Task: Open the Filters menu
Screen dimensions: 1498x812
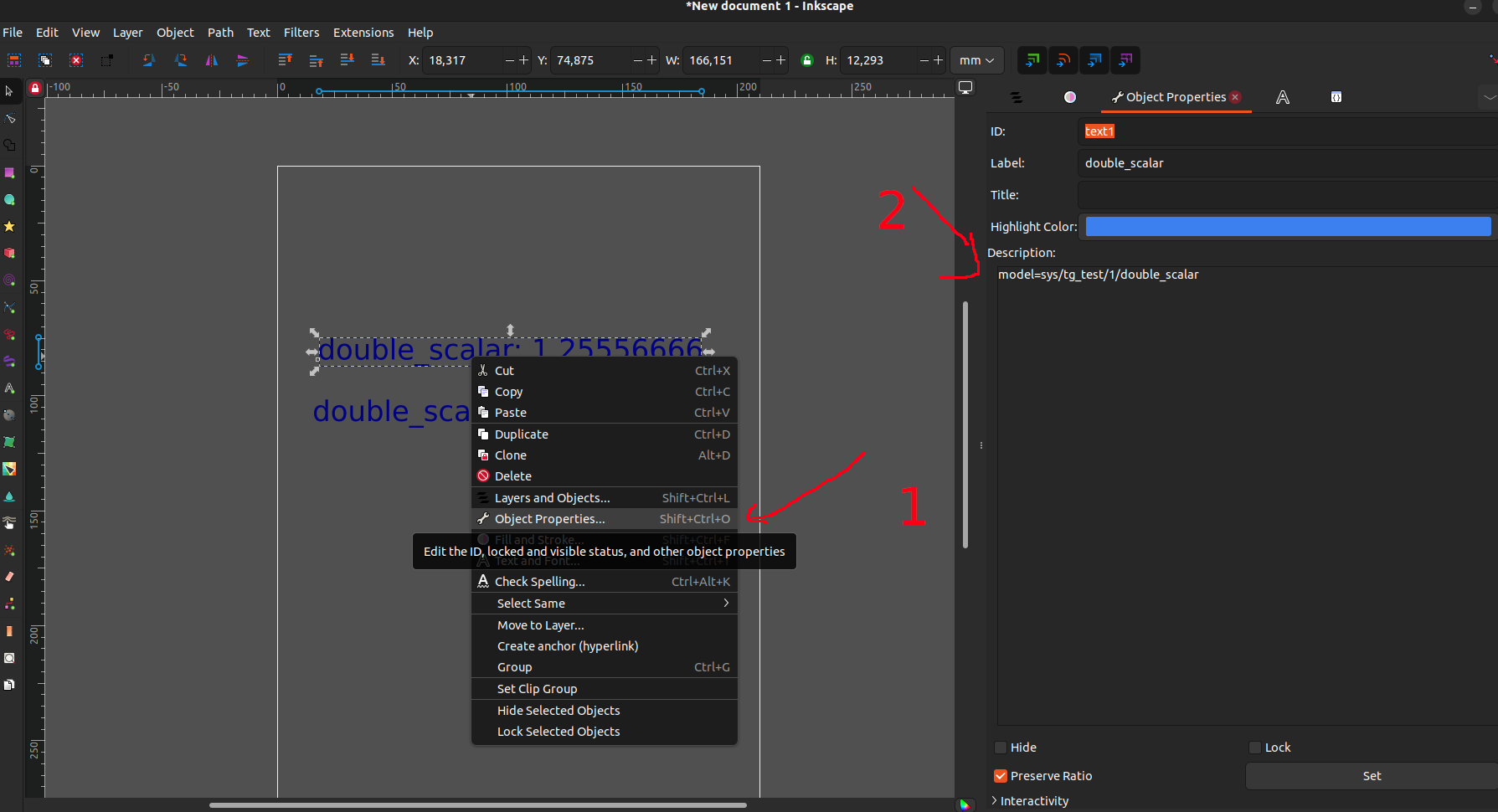Action: tap(301, 33)
